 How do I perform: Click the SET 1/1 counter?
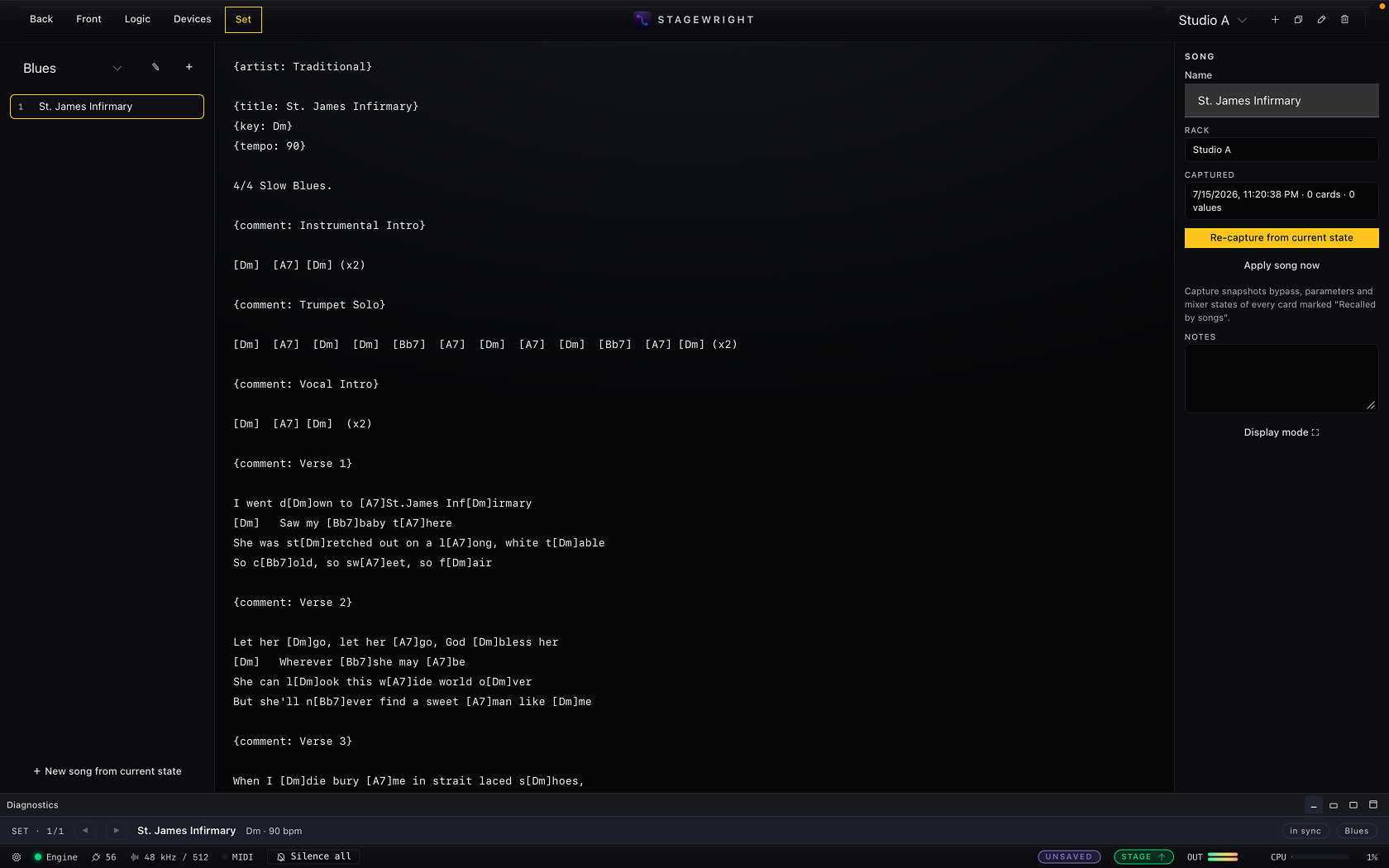coord(38,832)
